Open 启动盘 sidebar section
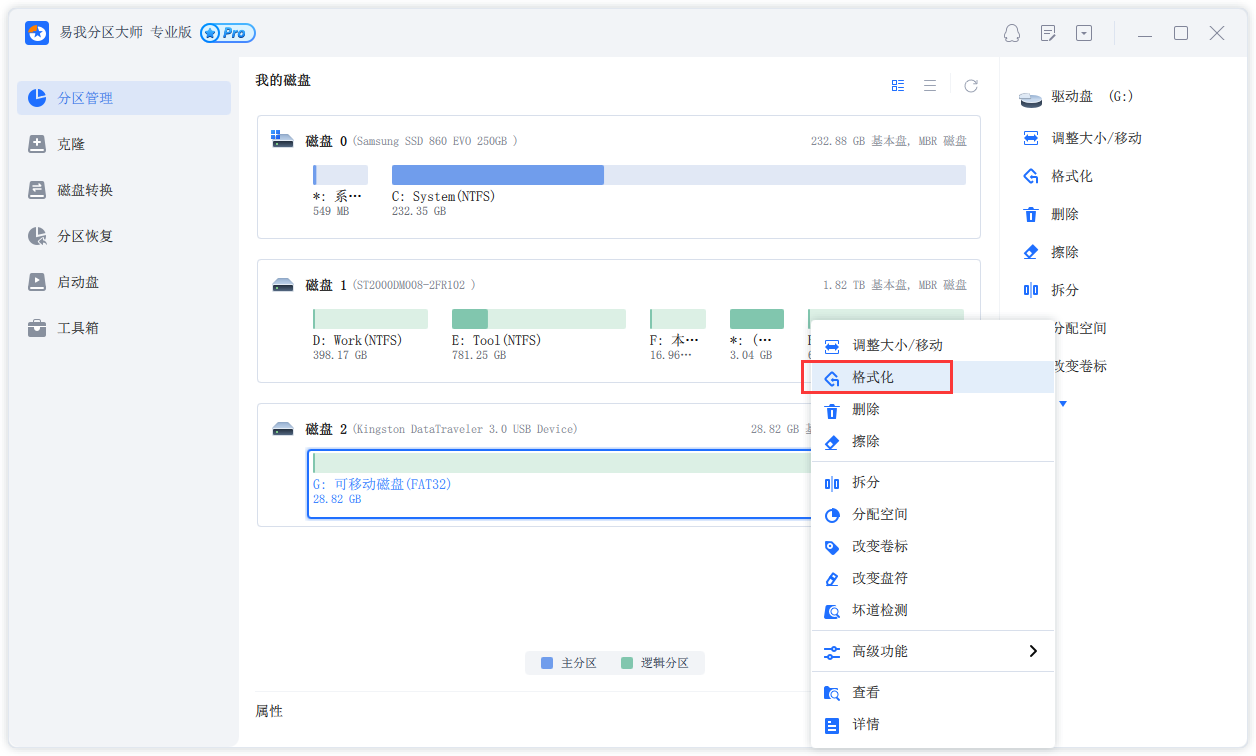This screenshot has width=1256, height=756. [x=77, y=282]
